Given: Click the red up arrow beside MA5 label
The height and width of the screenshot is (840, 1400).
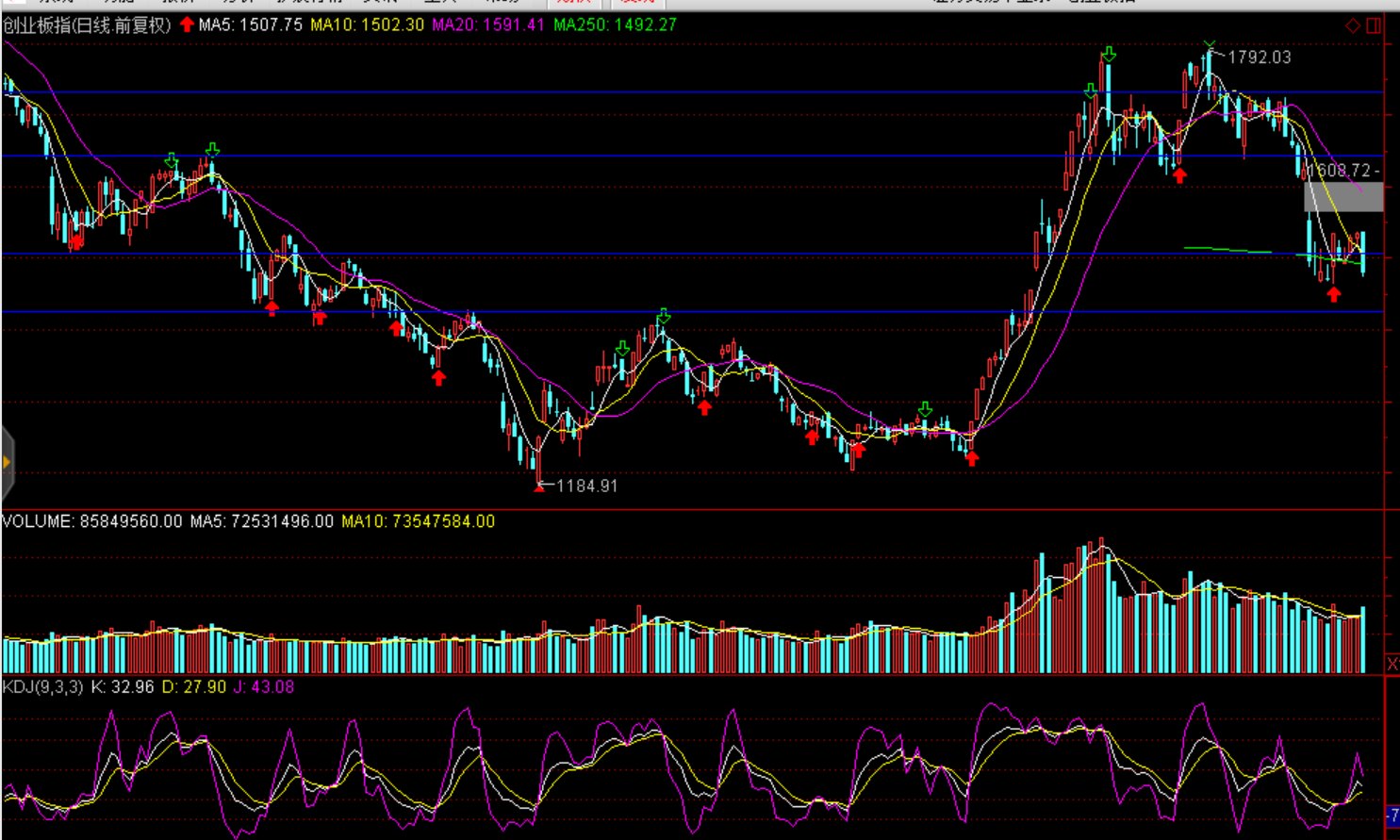Looking at the screenshot, I should click(187, 25).
